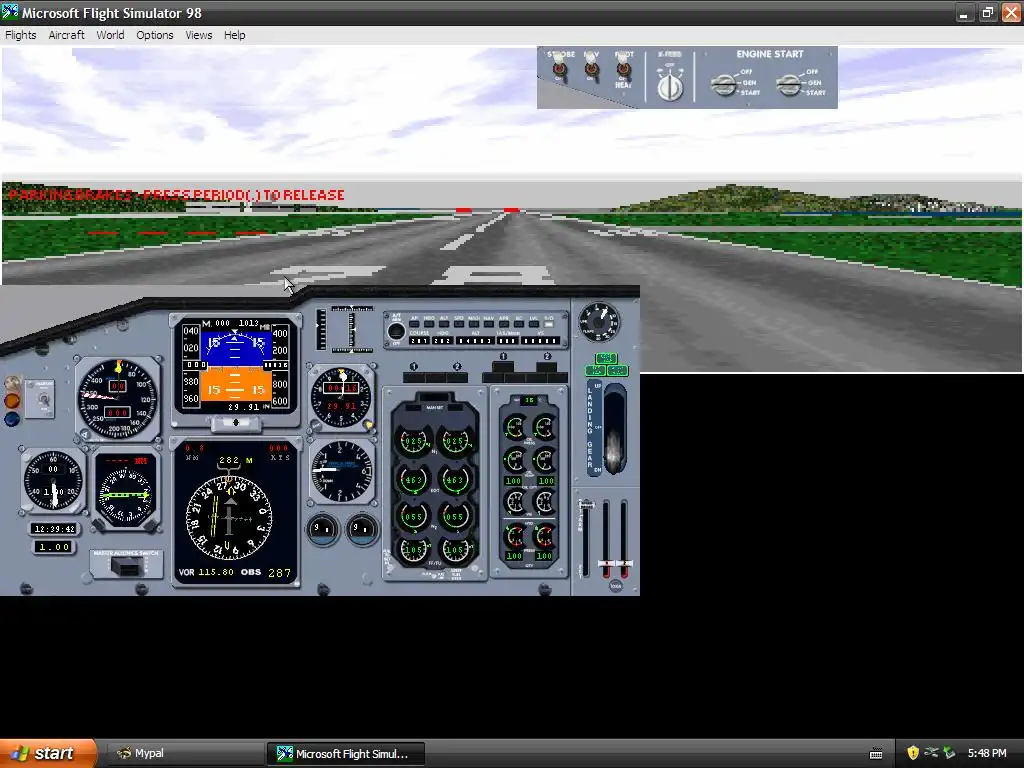Click the left N2 gauge showing 055
Screen dimensions: 1024x768
414,516
